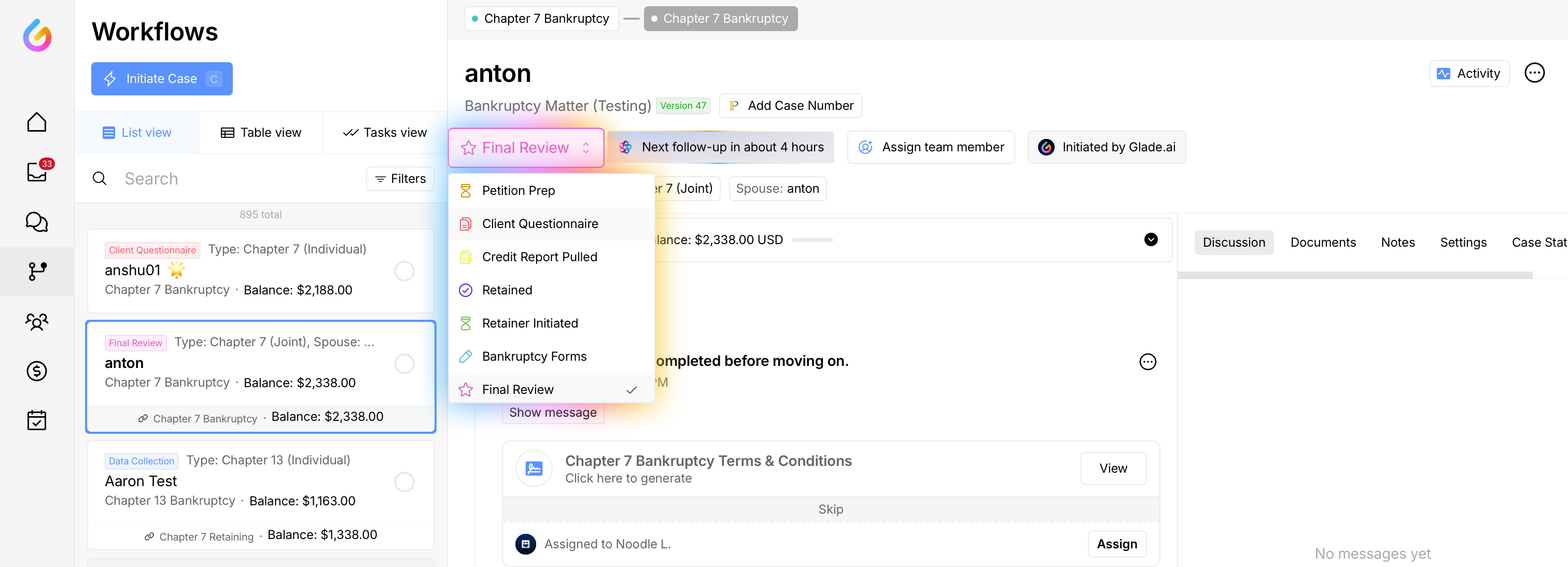Open the contacts people sidebar icon
Image resolution: width=1568 pixels, height=567 pixels.
click(36, 321)
